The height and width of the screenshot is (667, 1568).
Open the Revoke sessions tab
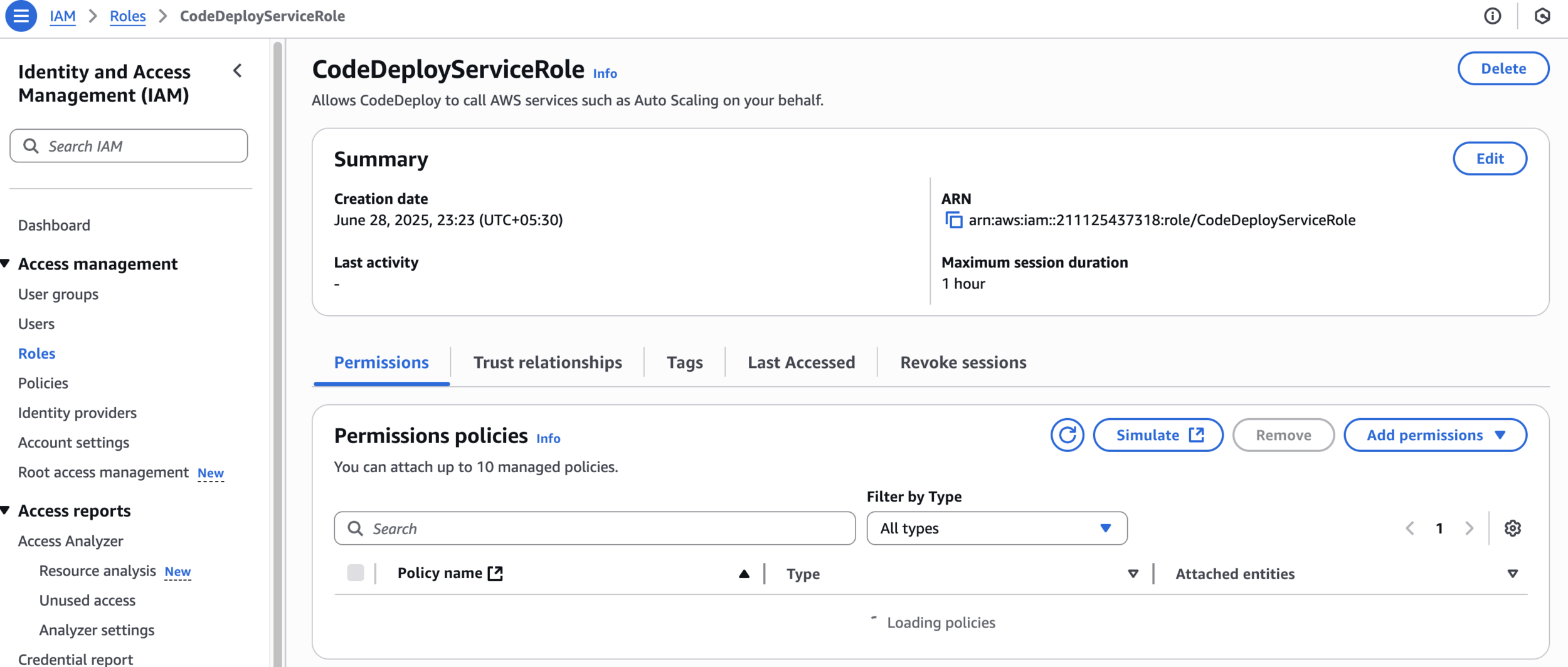point(963,362)
